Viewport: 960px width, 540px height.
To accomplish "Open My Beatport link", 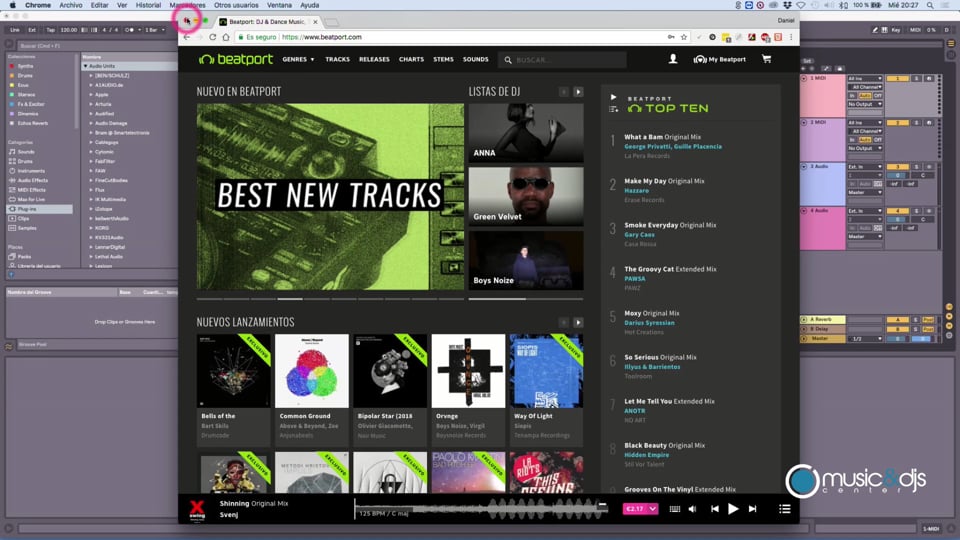I will 719,59.
